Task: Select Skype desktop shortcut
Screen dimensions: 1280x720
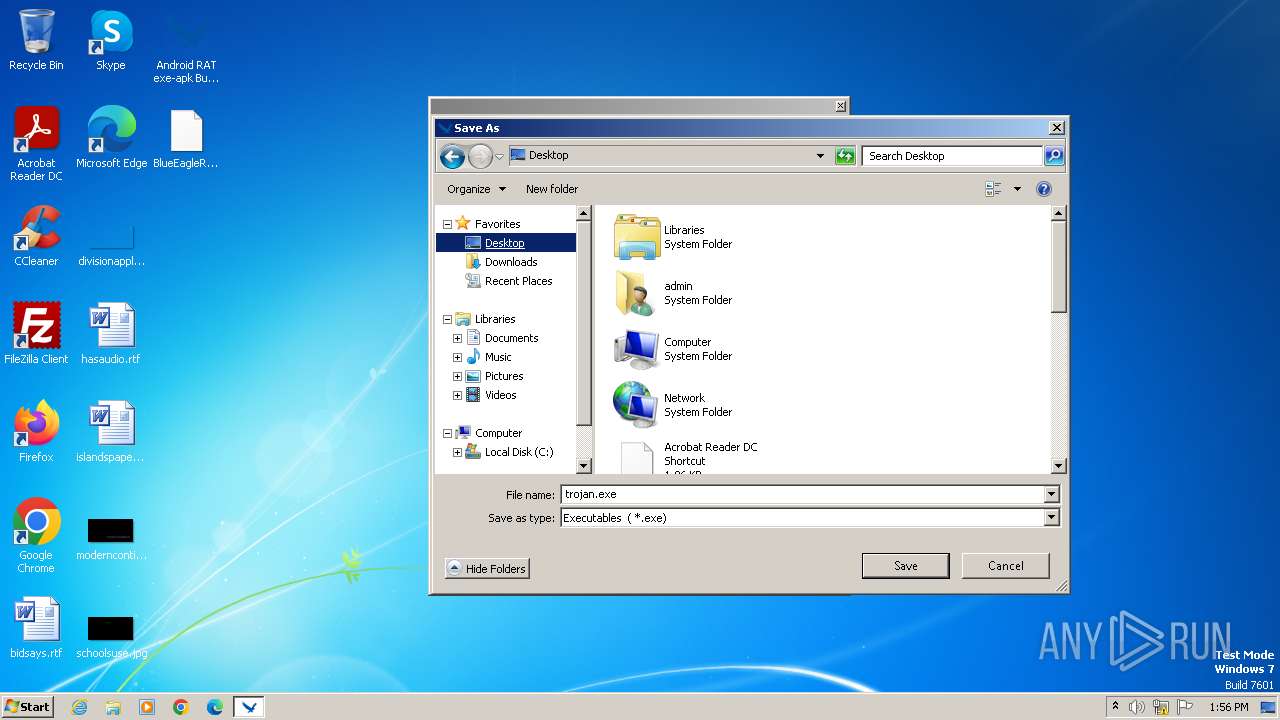Action: [x=111, y=40]
